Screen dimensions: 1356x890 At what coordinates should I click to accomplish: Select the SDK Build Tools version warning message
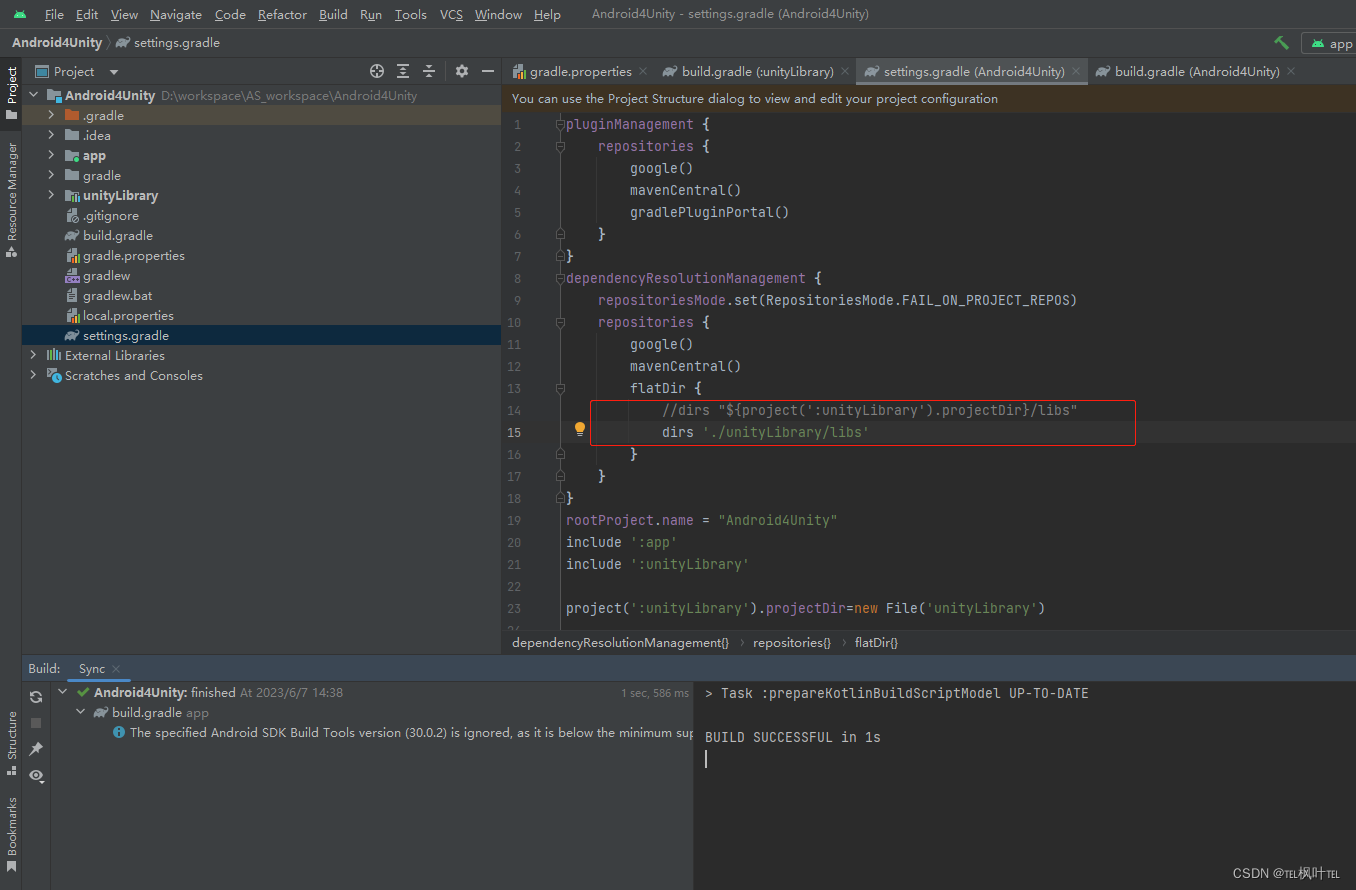click(x=403, y=733)
